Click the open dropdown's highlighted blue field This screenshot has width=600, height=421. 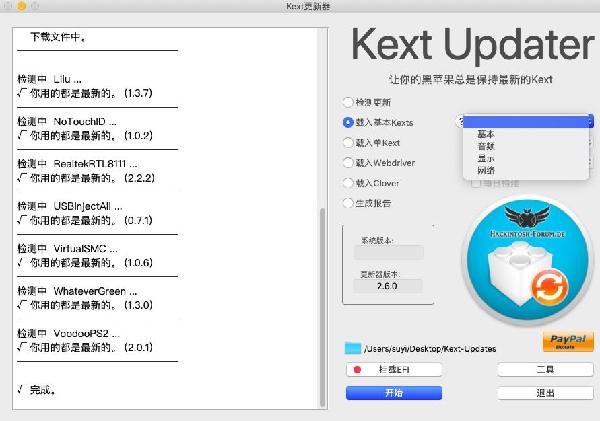[x=526, y=121]
